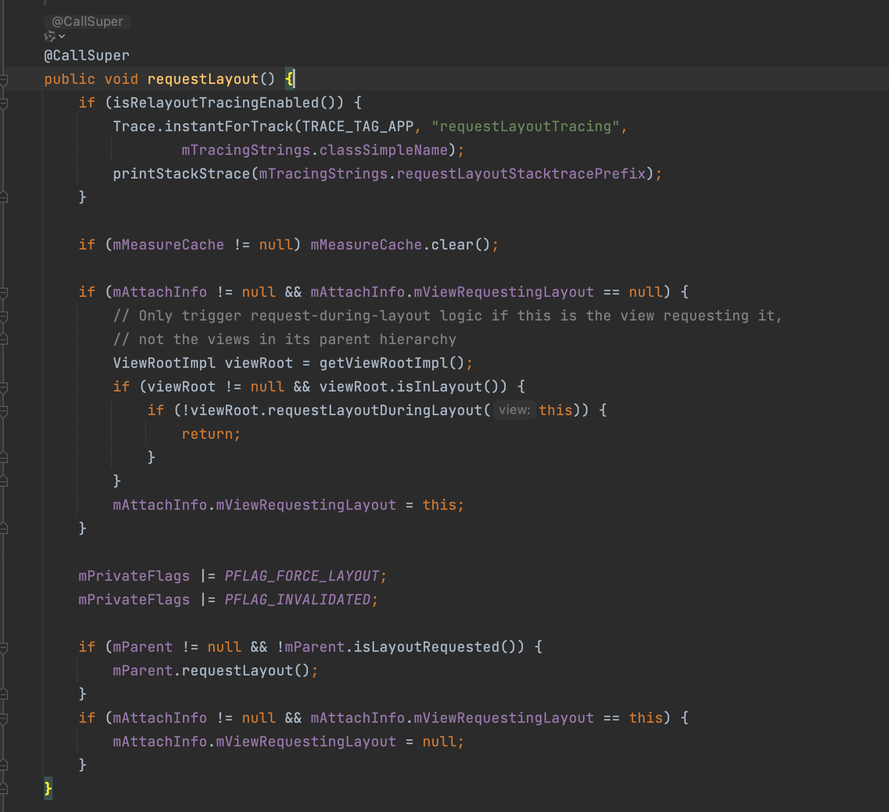Click the 'view:' parameter name hint

tap(514, 410)
